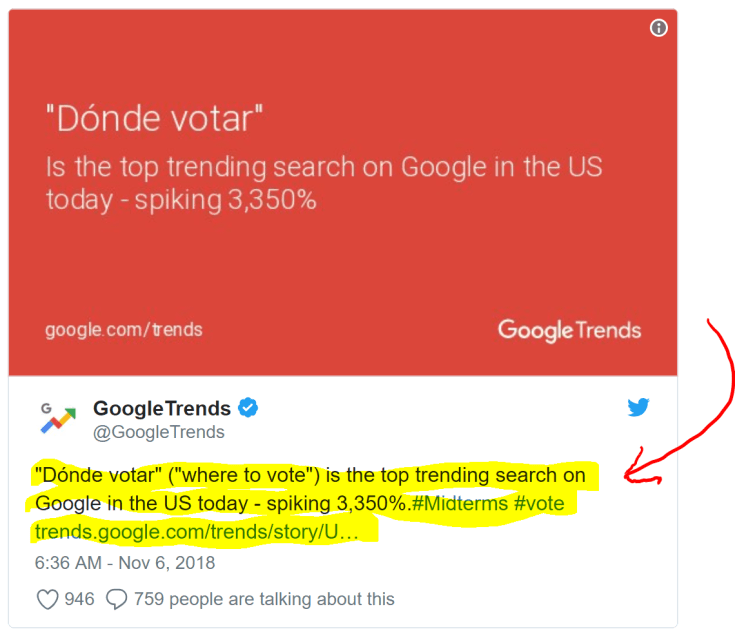
Task: Click the blue verified badge
Action: pyautogui.click(x=248, y=408)
